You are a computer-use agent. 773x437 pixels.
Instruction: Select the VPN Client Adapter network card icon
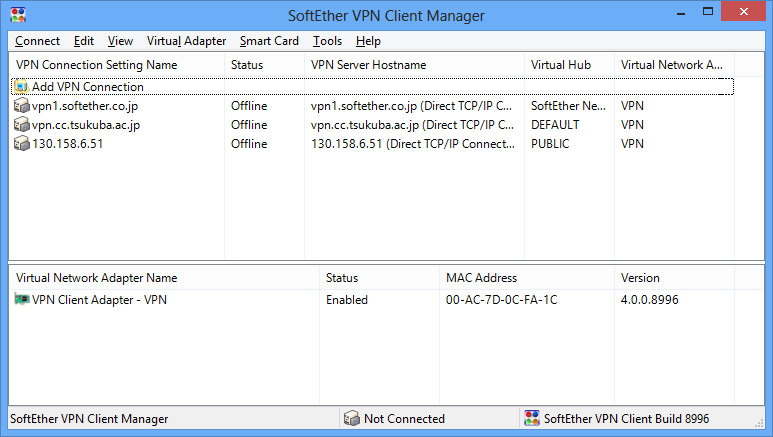click(x=22, y=300)
